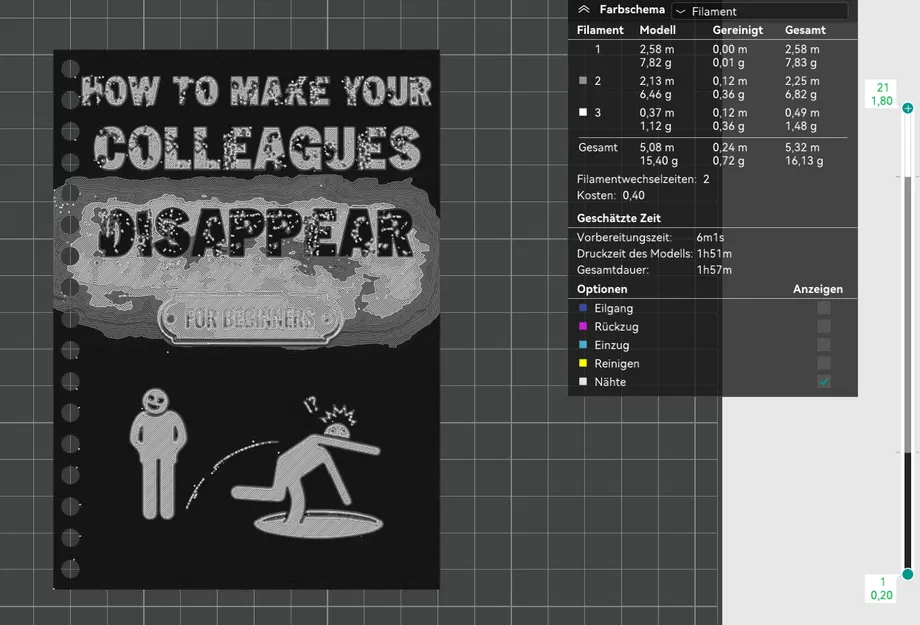
Task: Click the blue Eilgang color swatch
Action: 583,308
